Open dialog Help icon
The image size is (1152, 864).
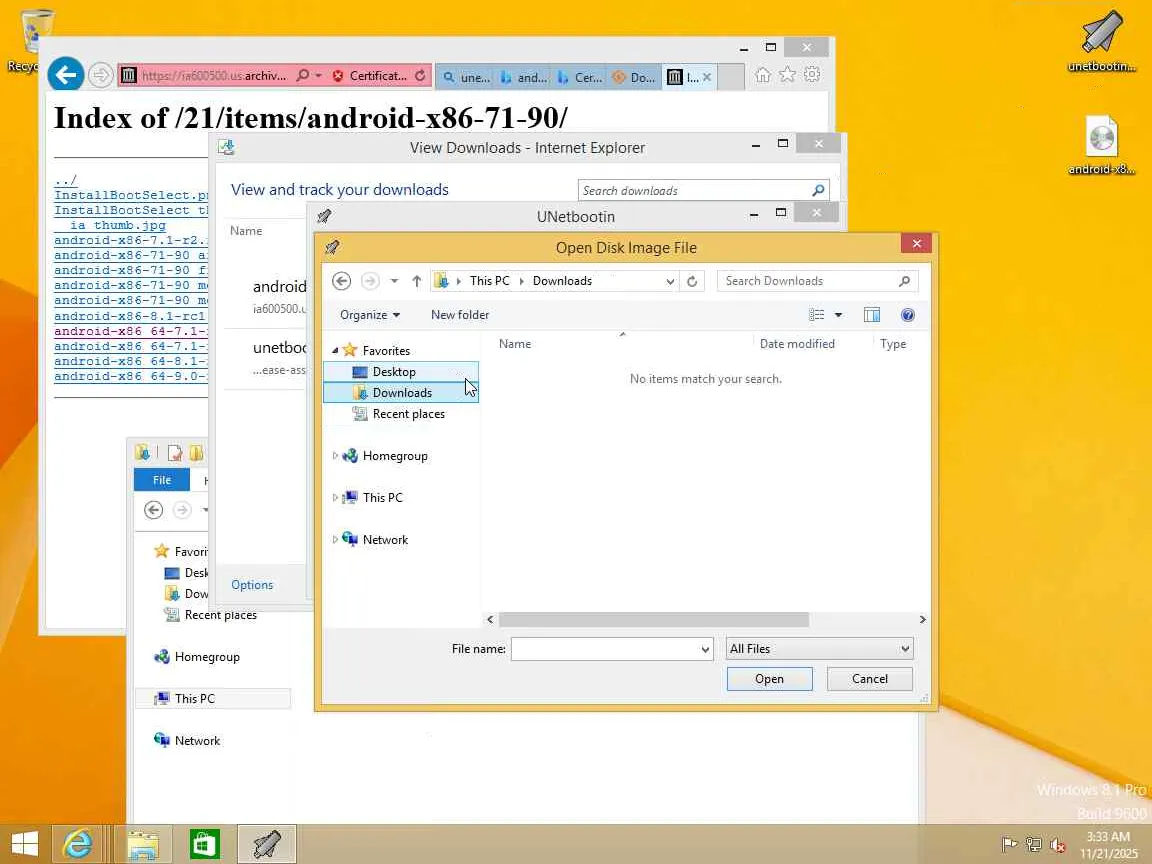908,314
